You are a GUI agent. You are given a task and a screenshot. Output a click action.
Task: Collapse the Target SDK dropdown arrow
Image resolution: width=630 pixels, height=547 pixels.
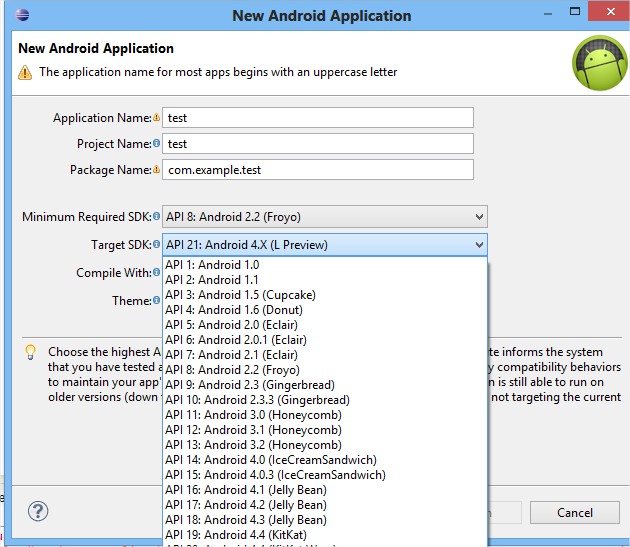click(479, 244)
